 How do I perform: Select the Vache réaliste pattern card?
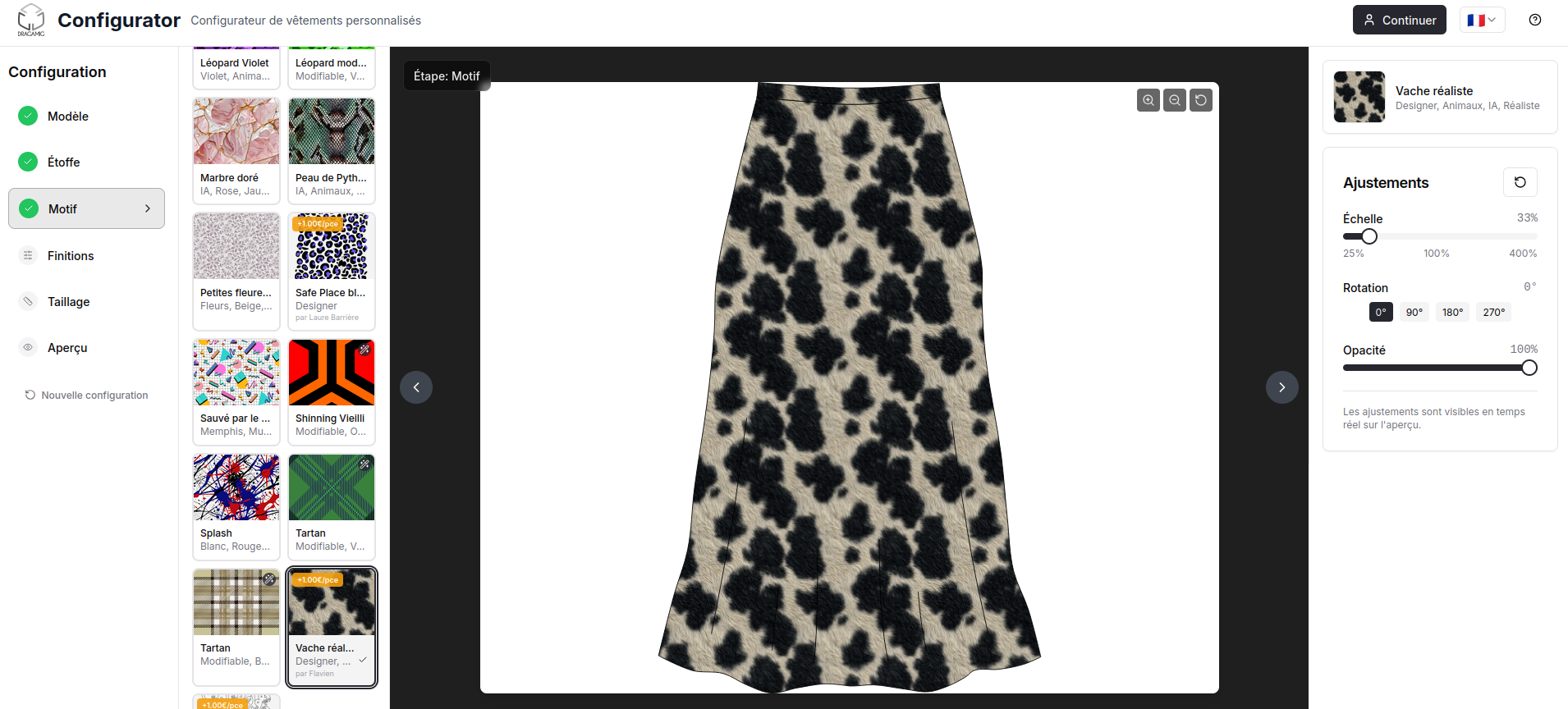[x=332, y=627]
